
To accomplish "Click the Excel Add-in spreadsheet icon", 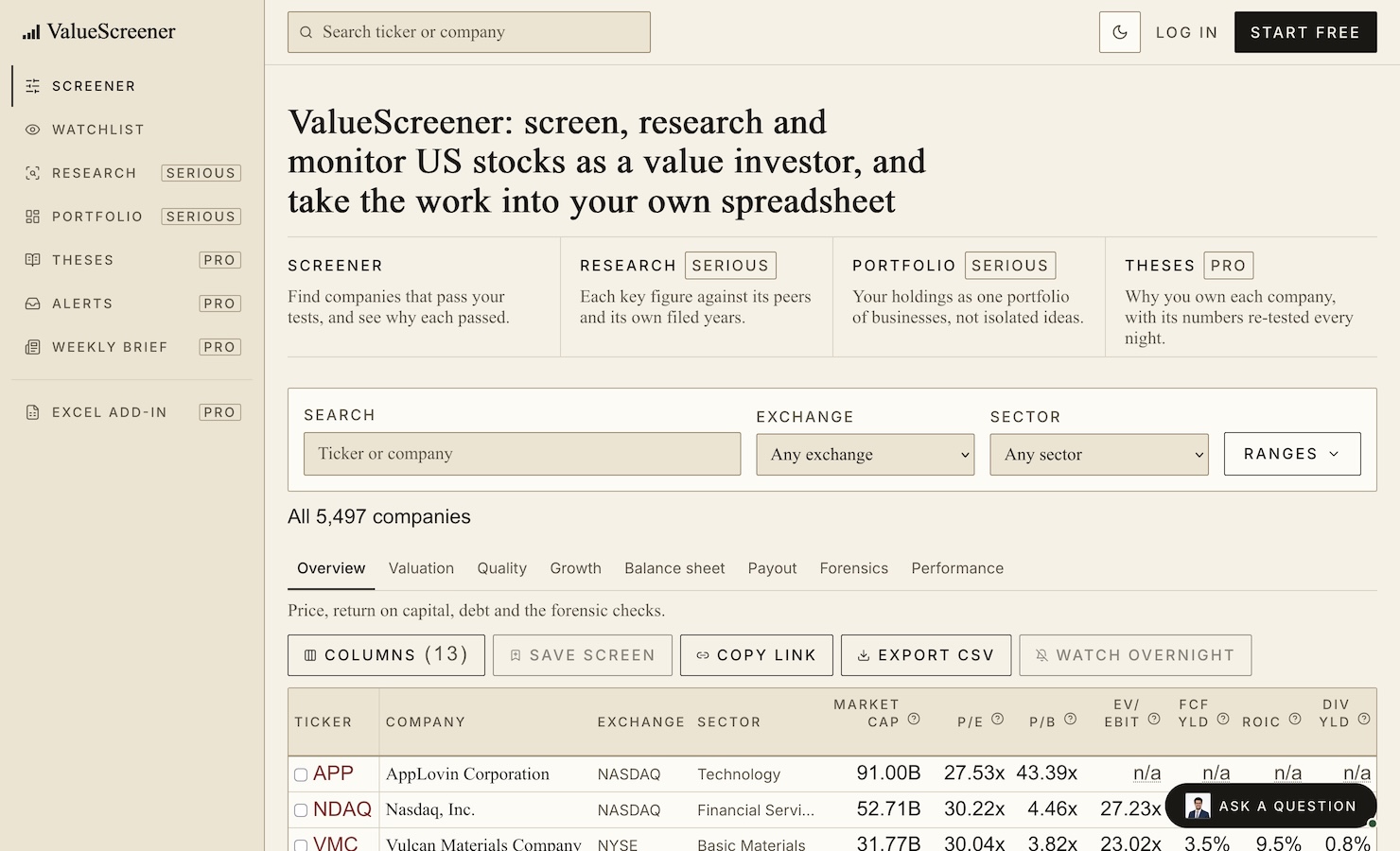I will pos(33,412).
